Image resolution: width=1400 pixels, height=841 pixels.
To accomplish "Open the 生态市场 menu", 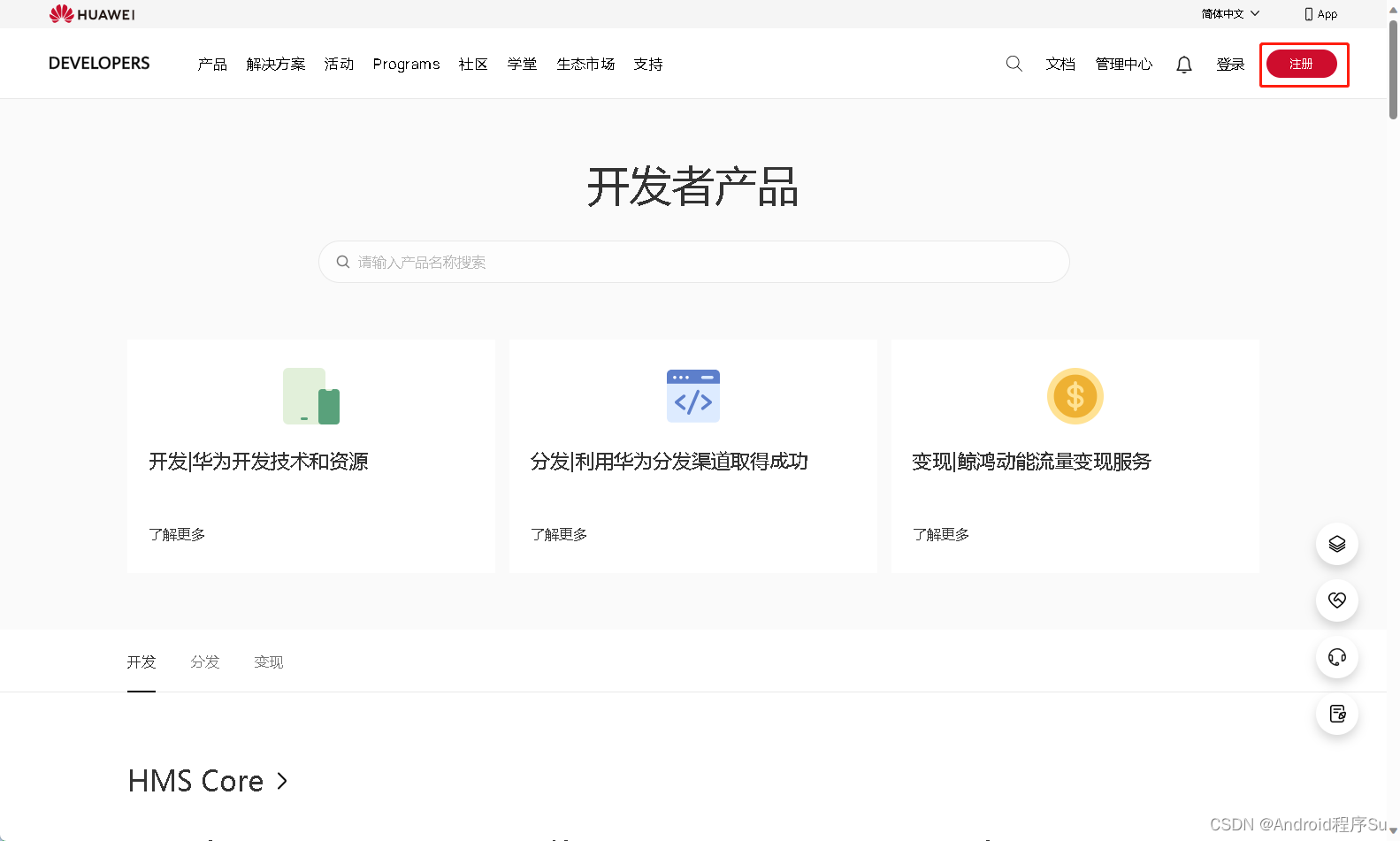I will click(x=585, y=64).
